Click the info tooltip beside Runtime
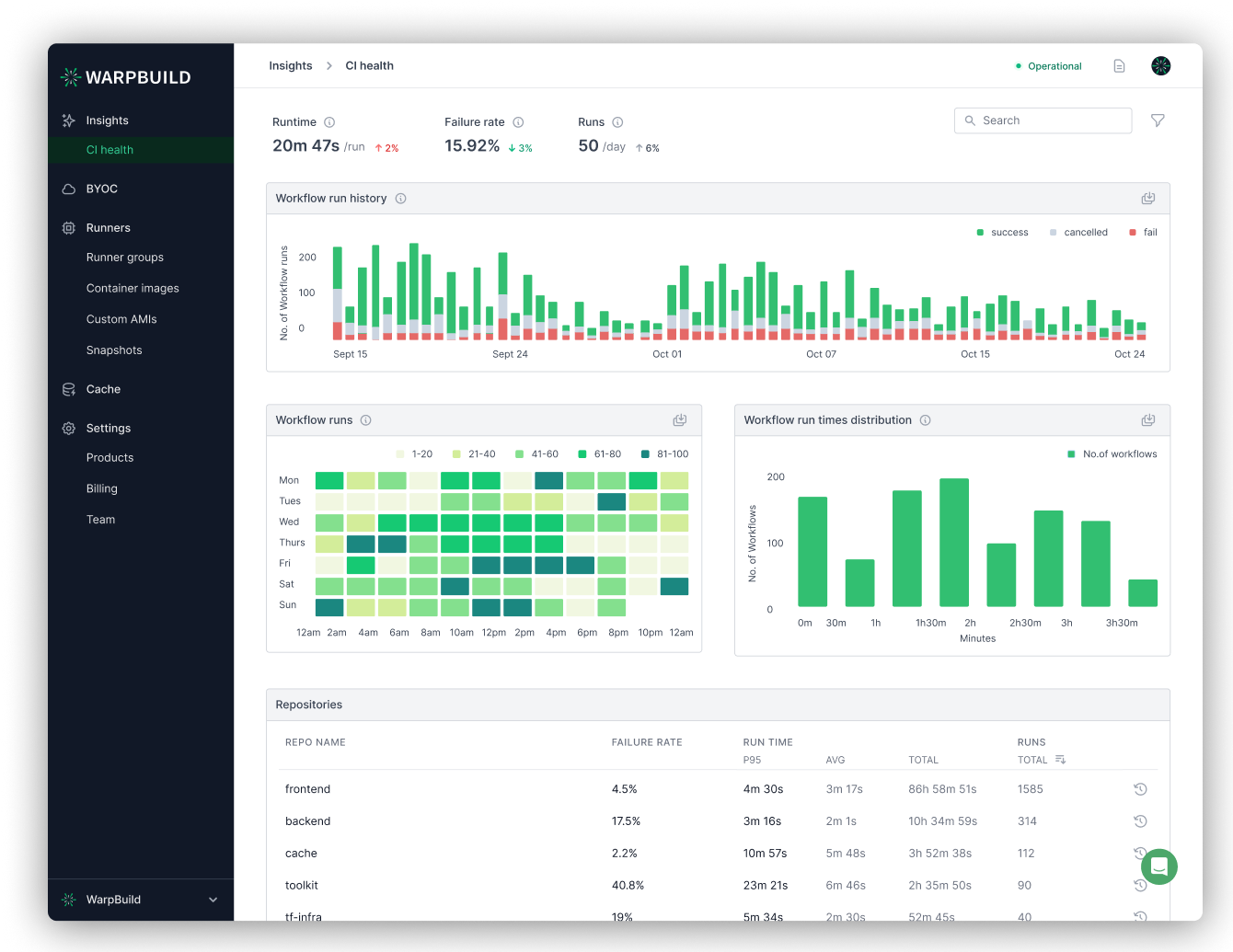 (x=330, y=121)
